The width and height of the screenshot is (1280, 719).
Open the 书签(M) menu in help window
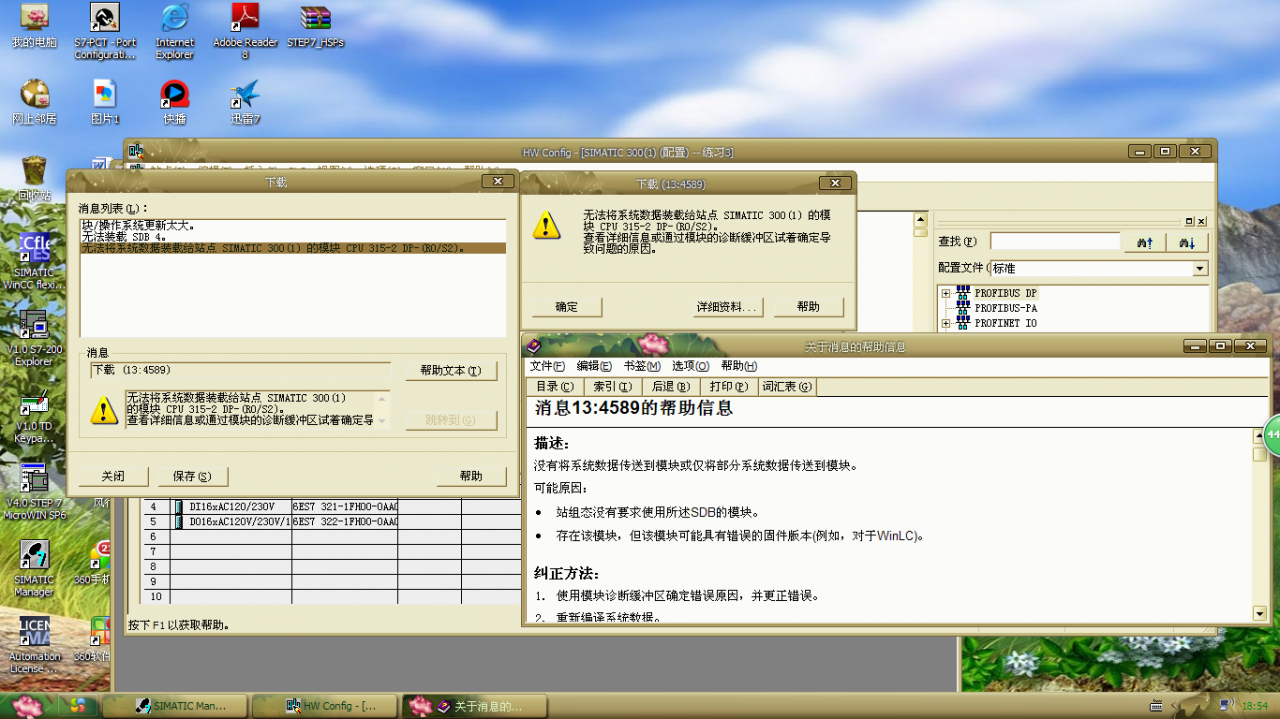(x=642, y=366)
